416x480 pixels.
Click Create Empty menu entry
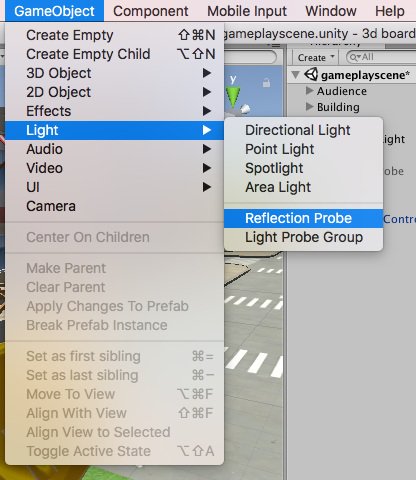click(x=114, y=35)
